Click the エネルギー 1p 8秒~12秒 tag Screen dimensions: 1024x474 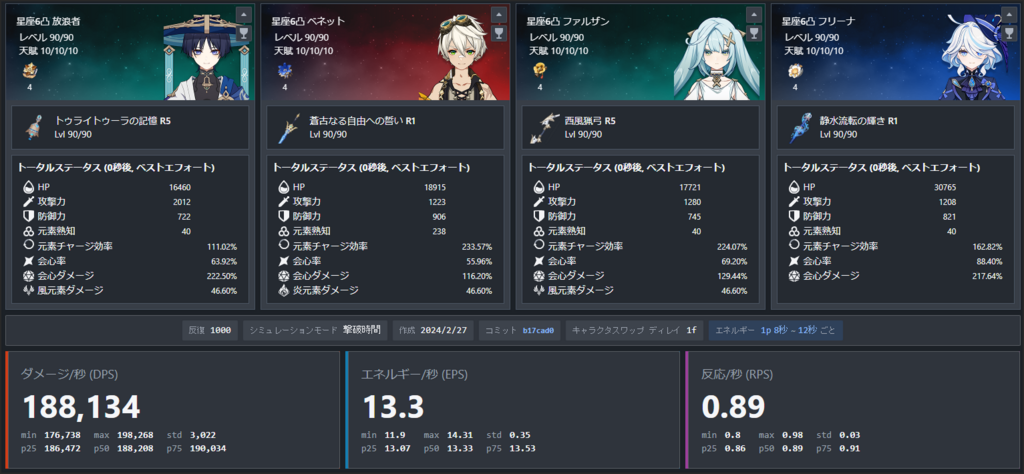point(776,330)
